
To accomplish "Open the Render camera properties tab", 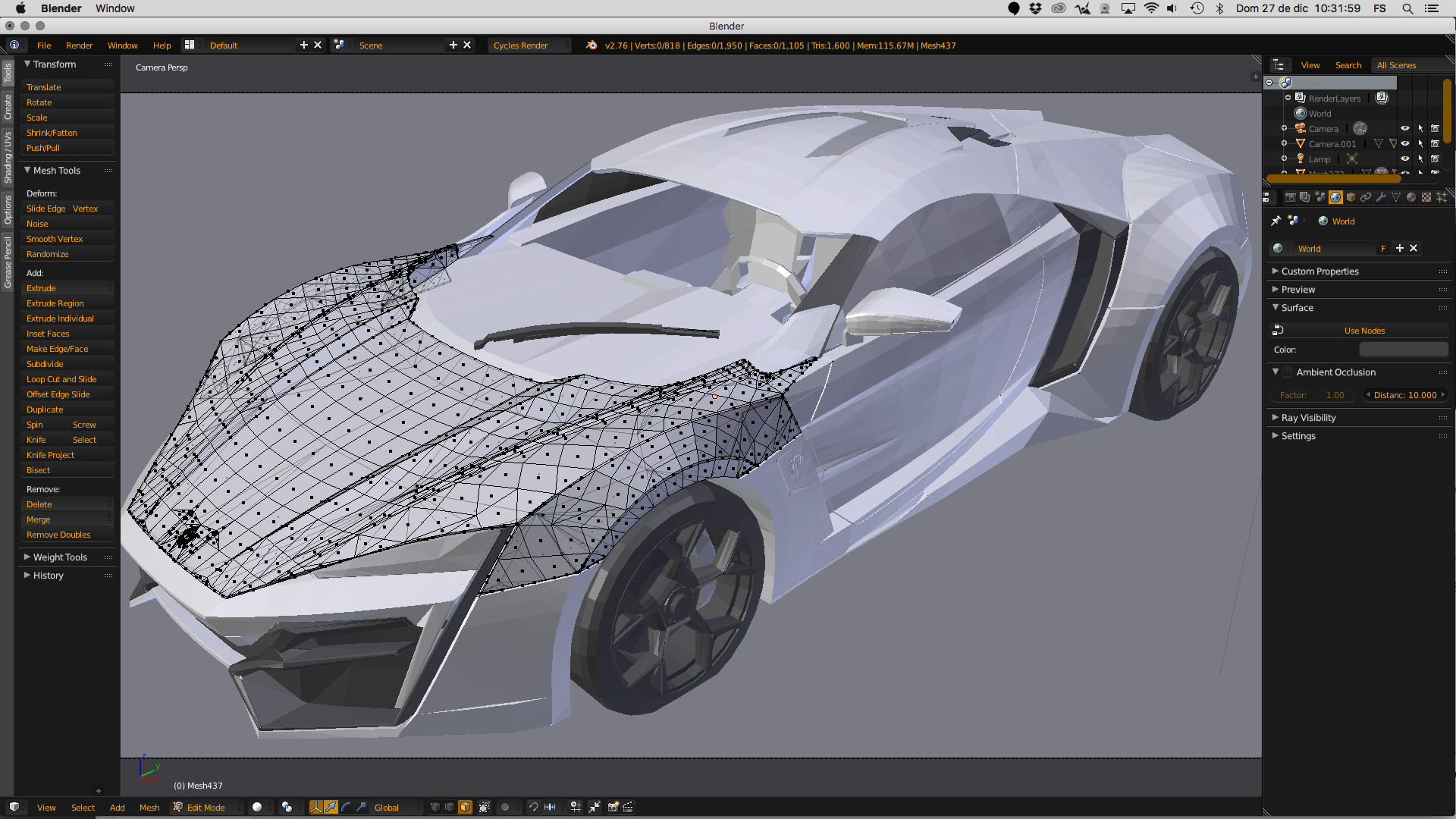I will coord(1290,197).
